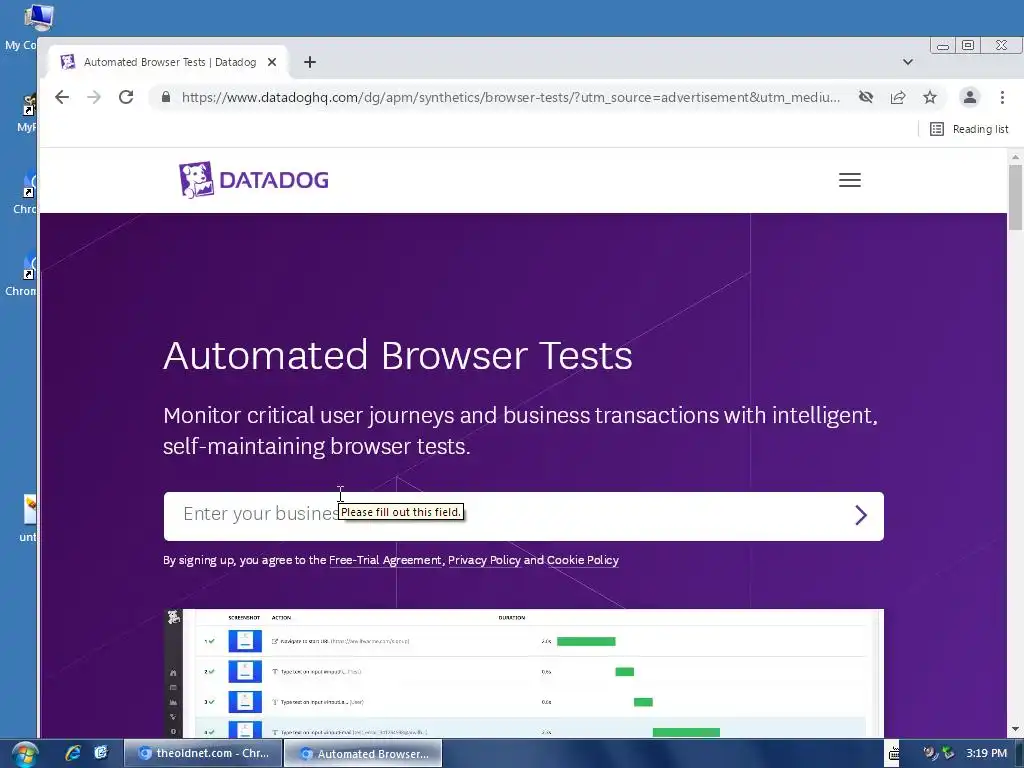Reload the Datadog page
1024x768 pixels.
click(x=126, y=97)
